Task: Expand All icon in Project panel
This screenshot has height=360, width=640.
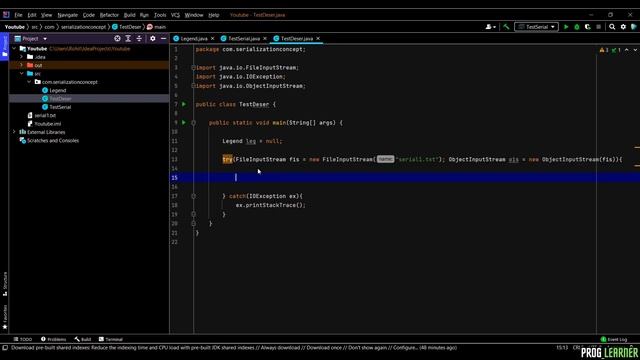Action: coord(128,38)
